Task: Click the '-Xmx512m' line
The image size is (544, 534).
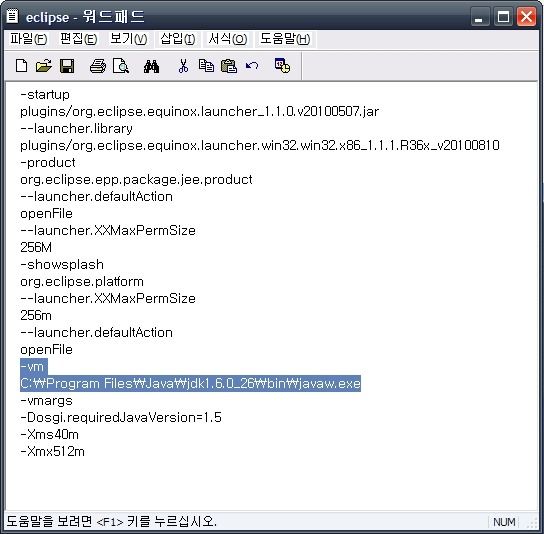Action: click(52, 451)
